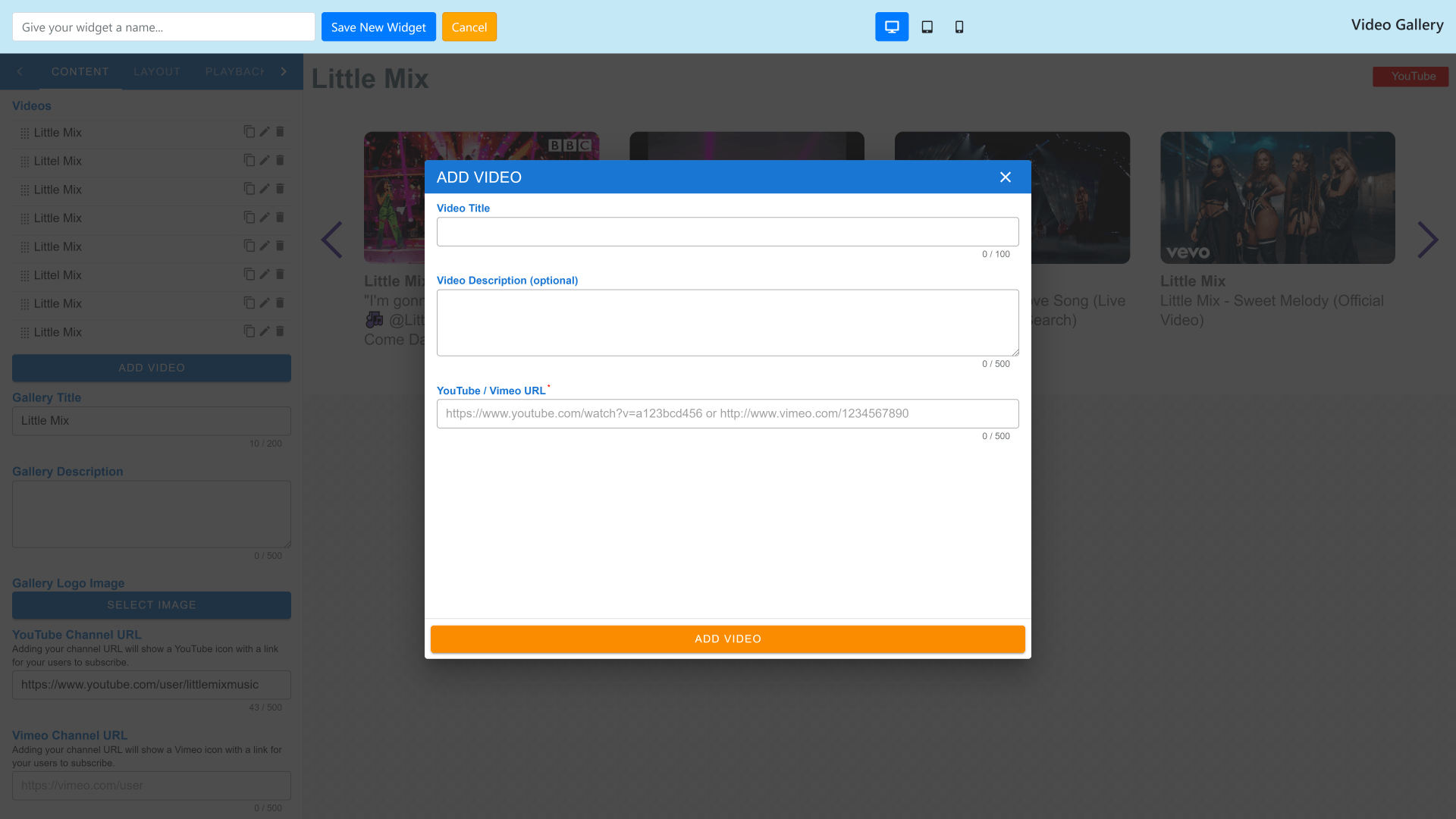Open the CONTENT tab
Viewport: 1456px width, 819px height.
coord(80,71)
